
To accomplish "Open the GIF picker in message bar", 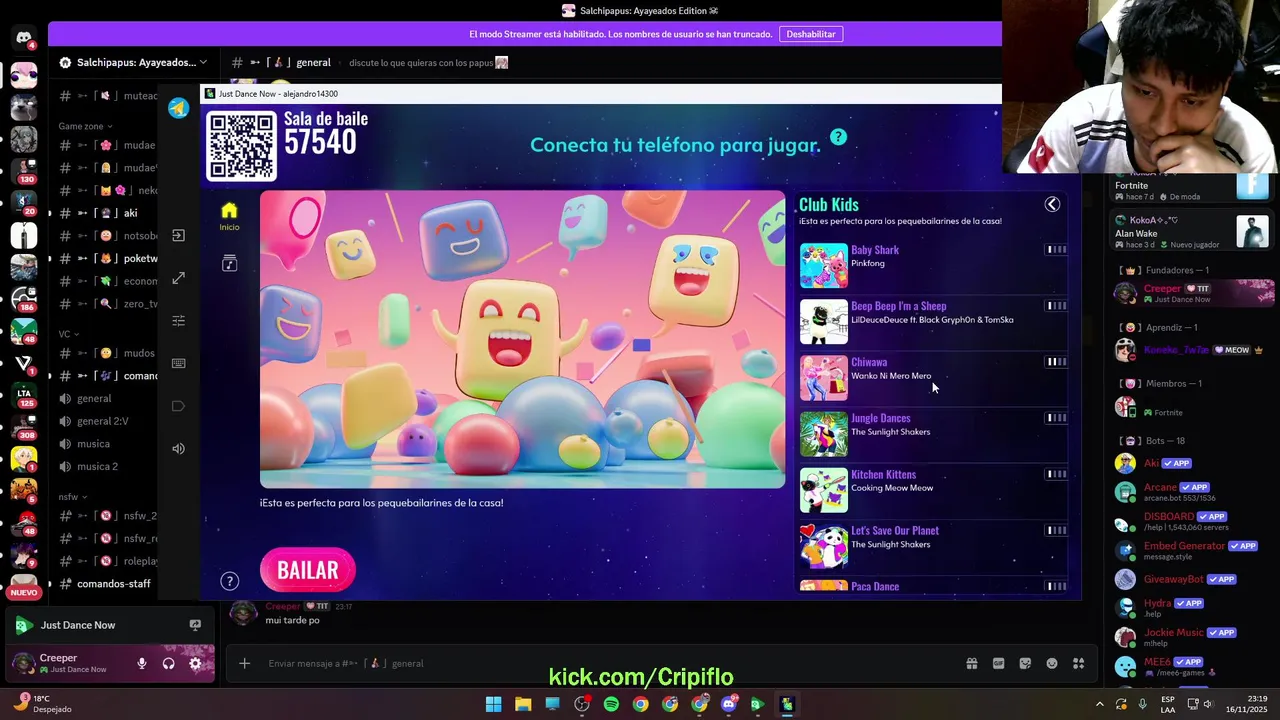I will [x=998, y=663].
